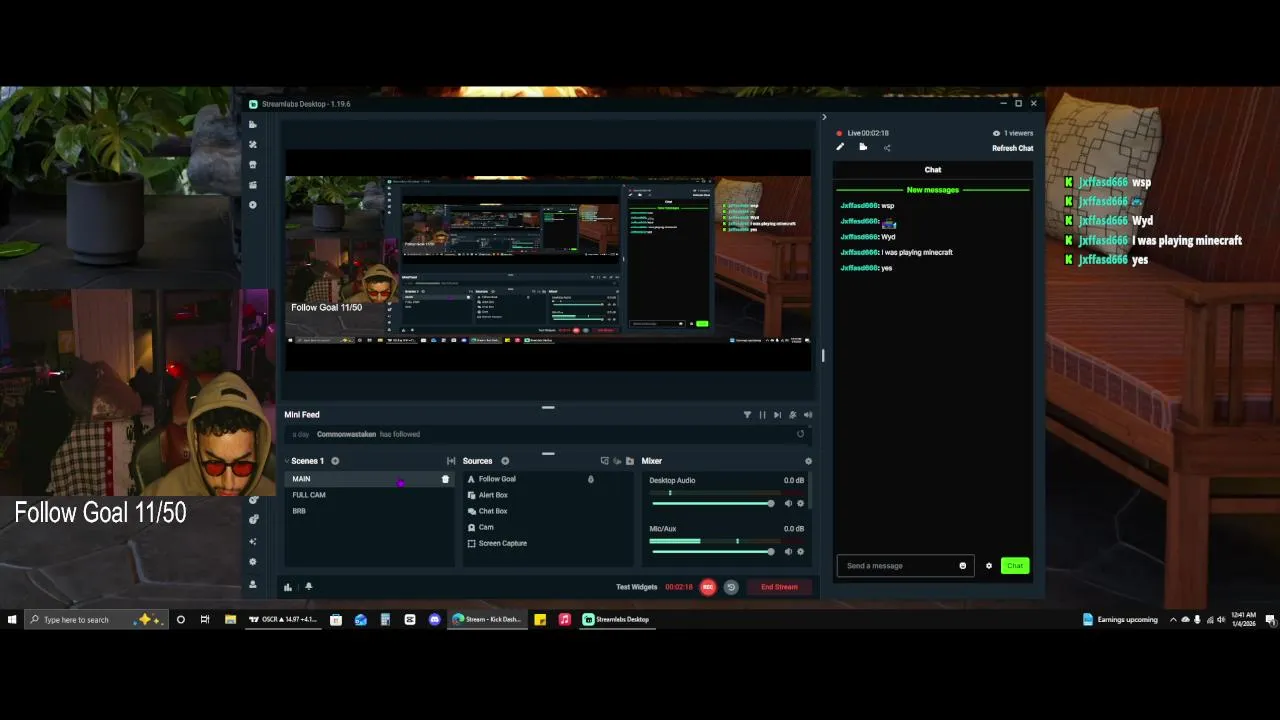Open scene transitions icon beside Sources header
The width and height of the screenshot is (1280, 720).
tap(451, 461)
